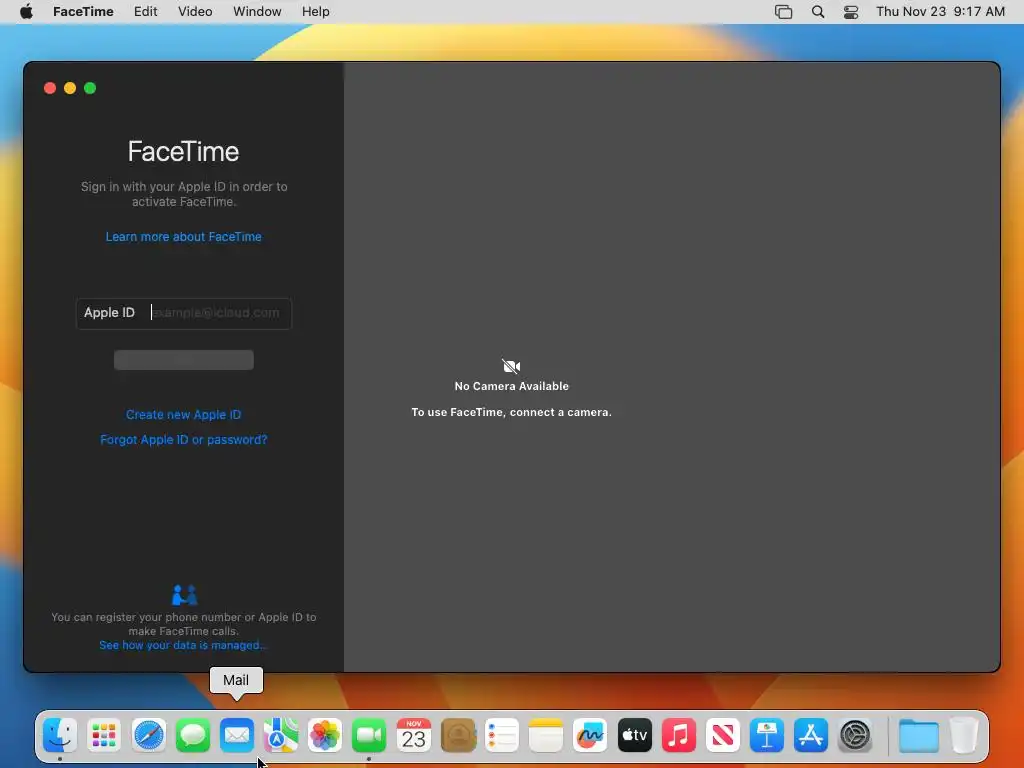Minimize the FaceTime window
This screenshot has height=768, width=1024.
click(70, 88)
